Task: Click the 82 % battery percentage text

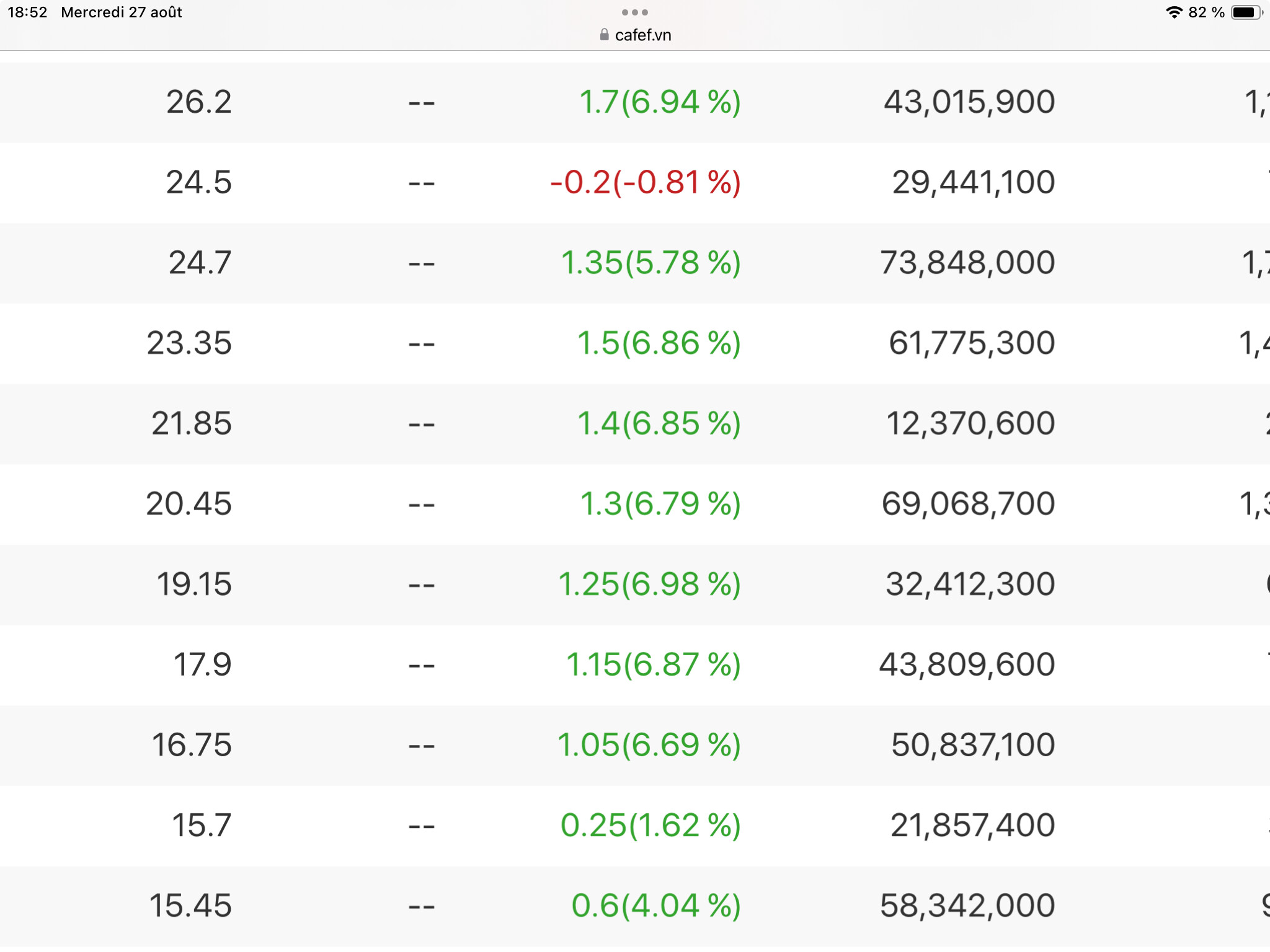Action: (1206, 12)
